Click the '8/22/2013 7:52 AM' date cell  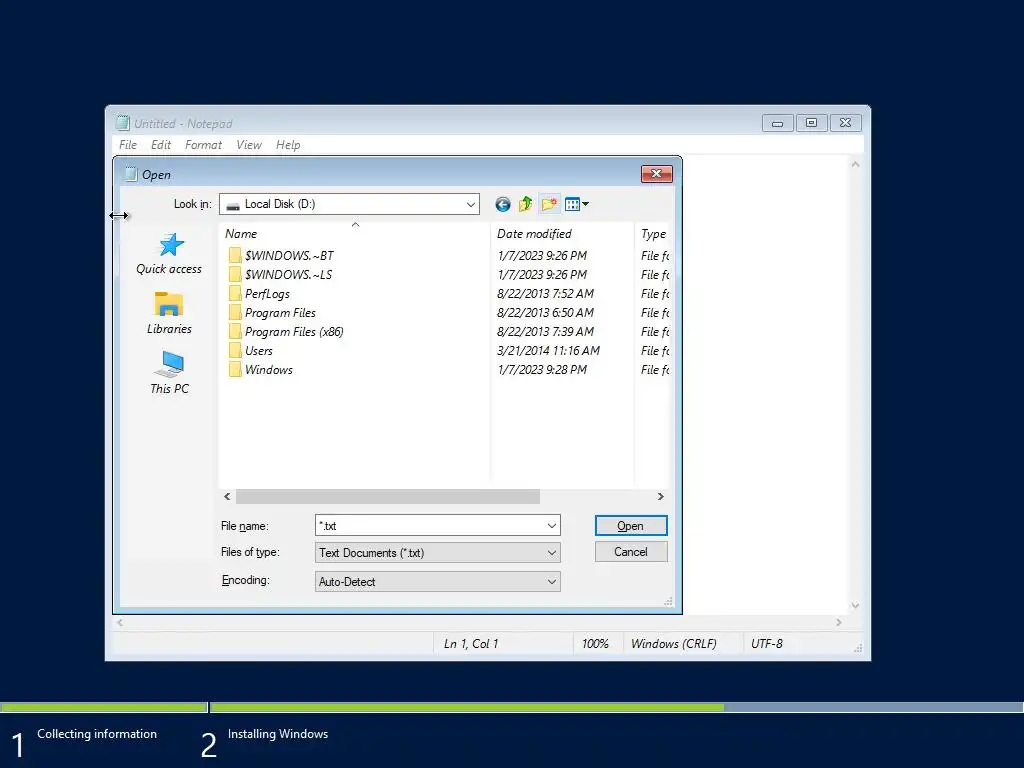coord(545,294)
